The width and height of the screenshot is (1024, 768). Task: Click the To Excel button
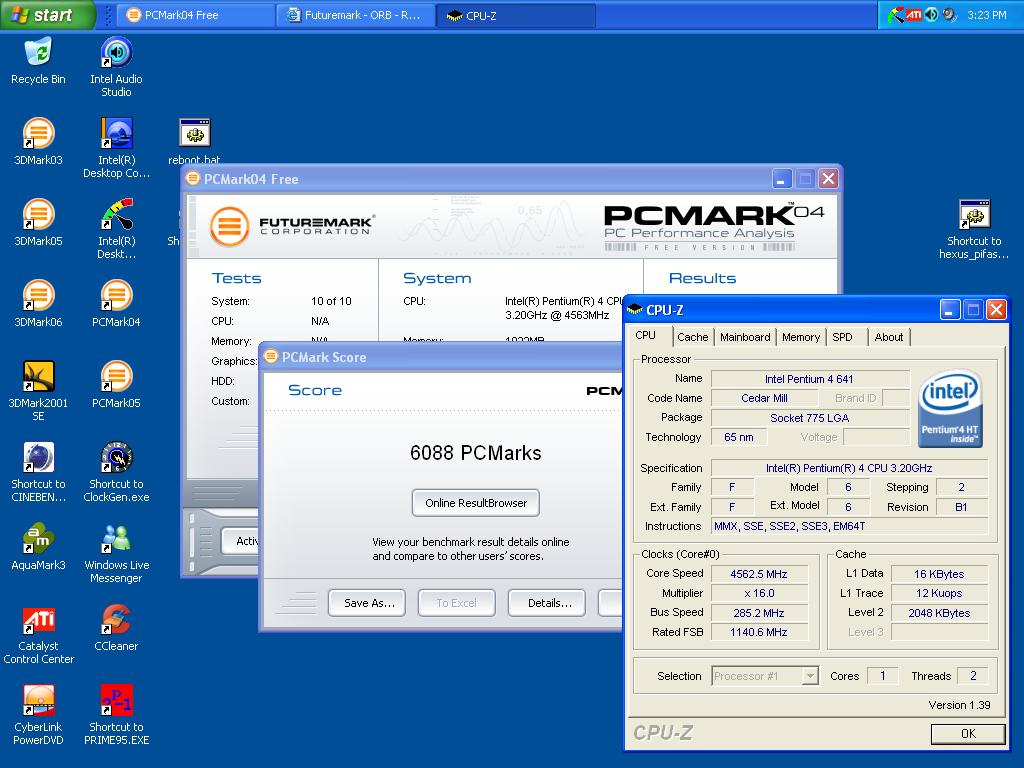(456, 603)
